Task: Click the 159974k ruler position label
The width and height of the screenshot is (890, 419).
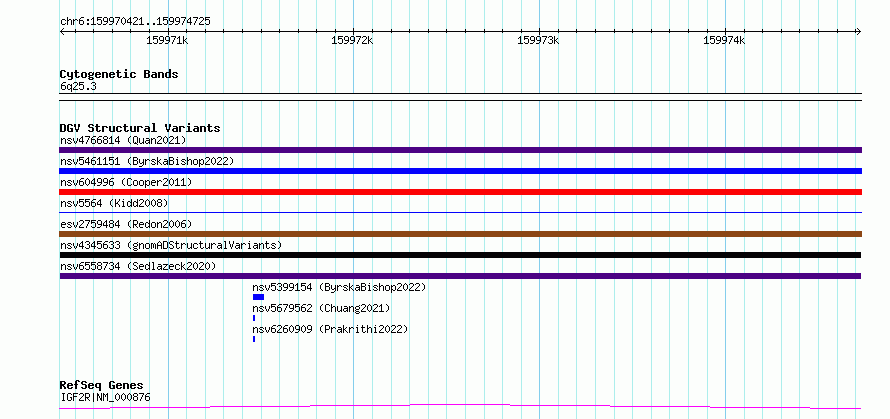Action: click(x=724, y=40)
